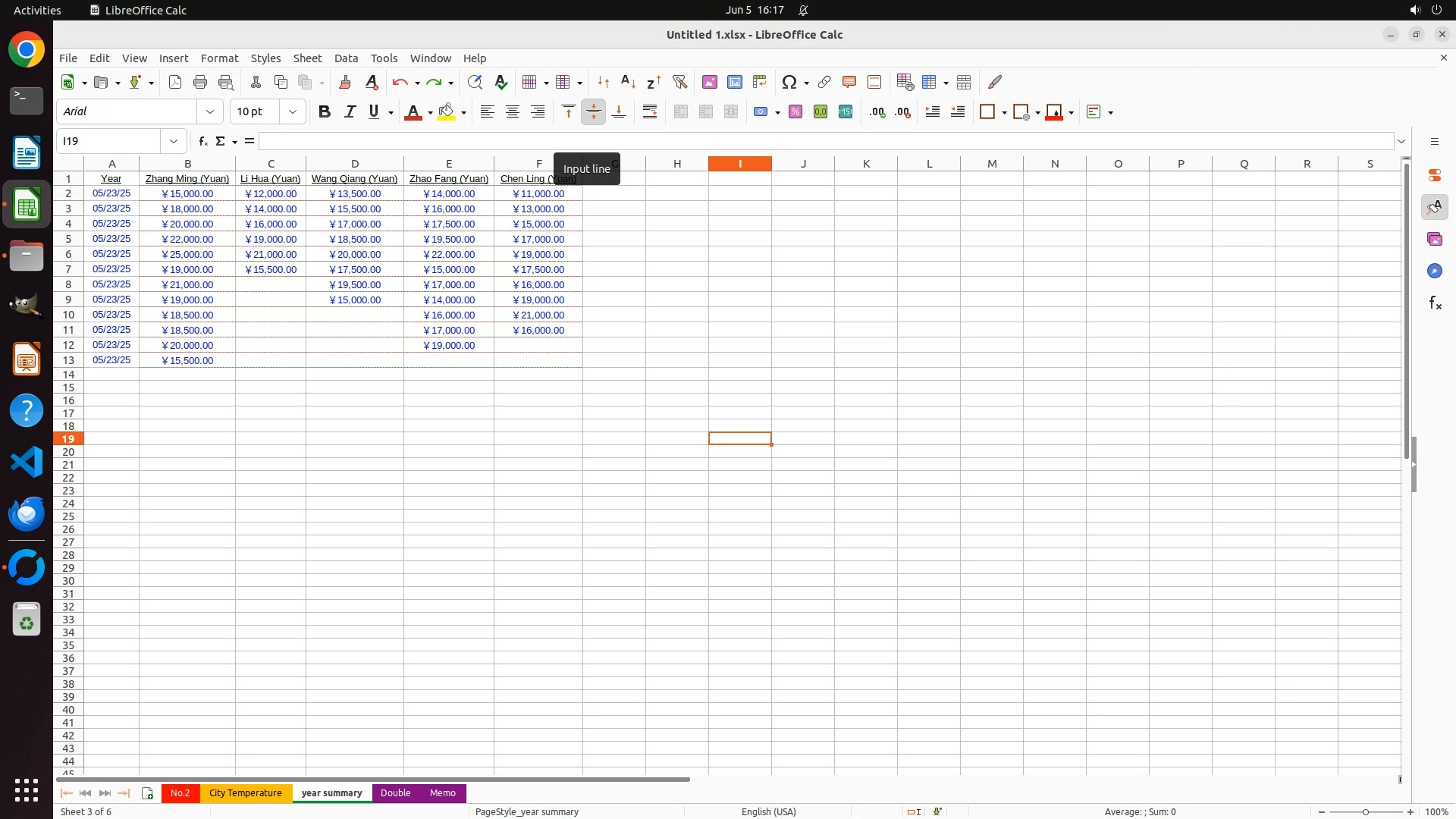Viewport: 1456px width, 819px height.
Task: Click the AutoFilter icon
Action: 679,82
